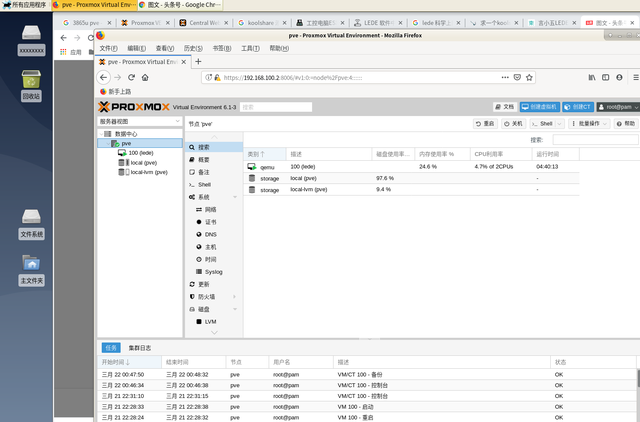The width and height of the screenshot is (640, 422).
Task: Switch to 集群日志 cluster log tab
Action: [140, 348]
